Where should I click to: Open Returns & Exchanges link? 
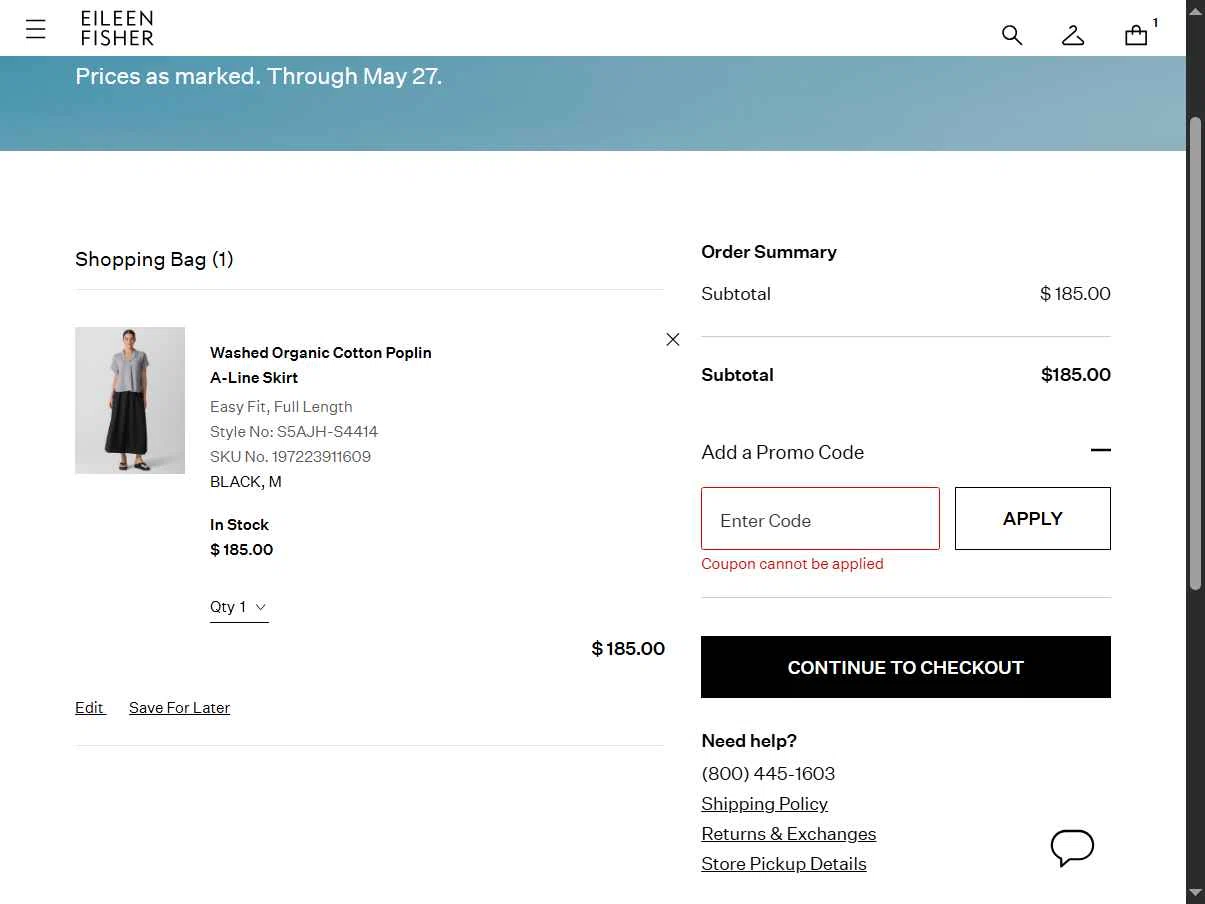click(789, 834)
